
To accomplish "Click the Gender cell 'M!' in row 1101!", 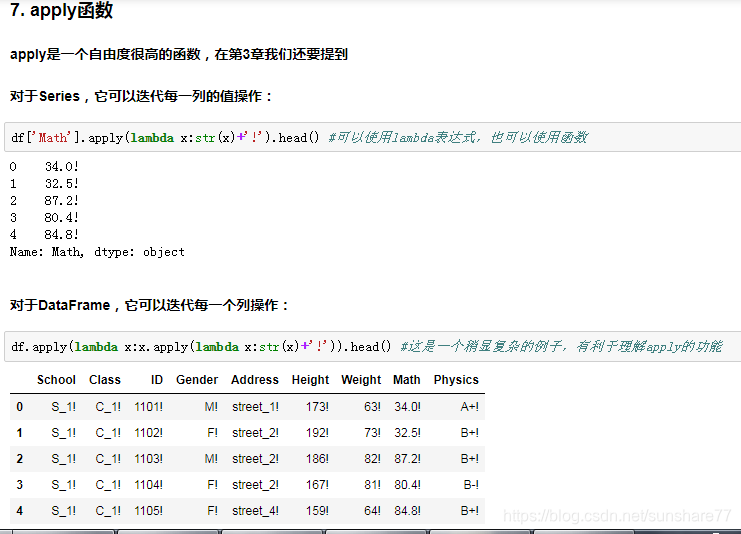I will coord(211,407).
